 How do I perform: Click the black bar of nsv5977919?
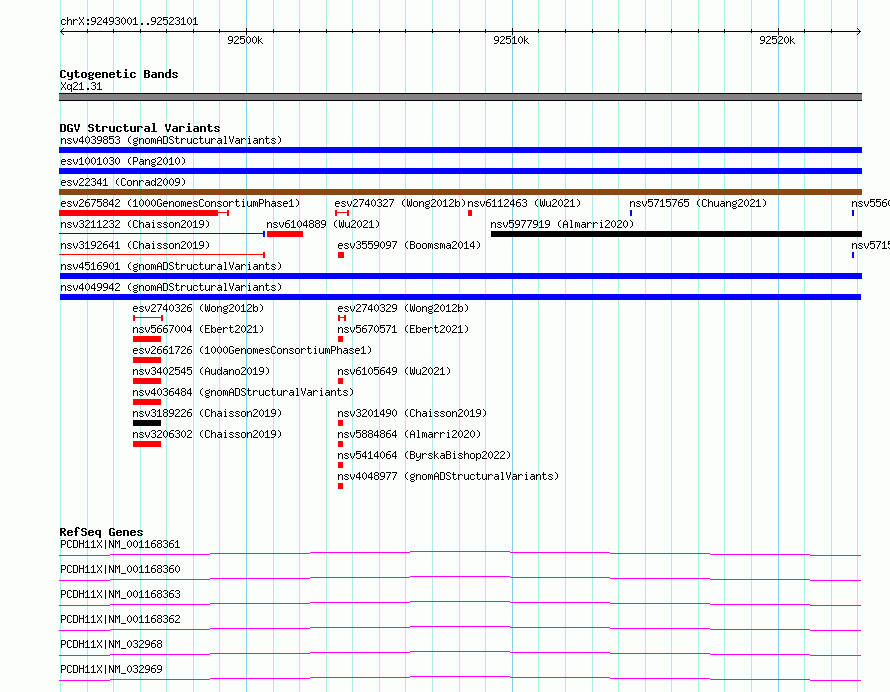677,234
